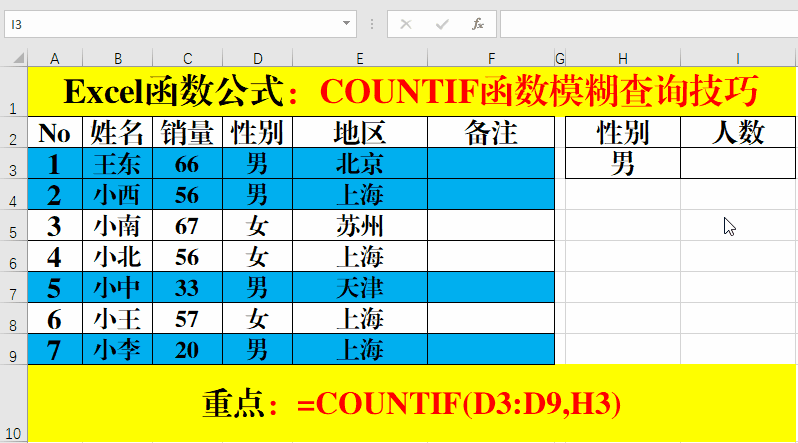Click the region cell '苏州'

pyautogui.click(x=360, y=226)
